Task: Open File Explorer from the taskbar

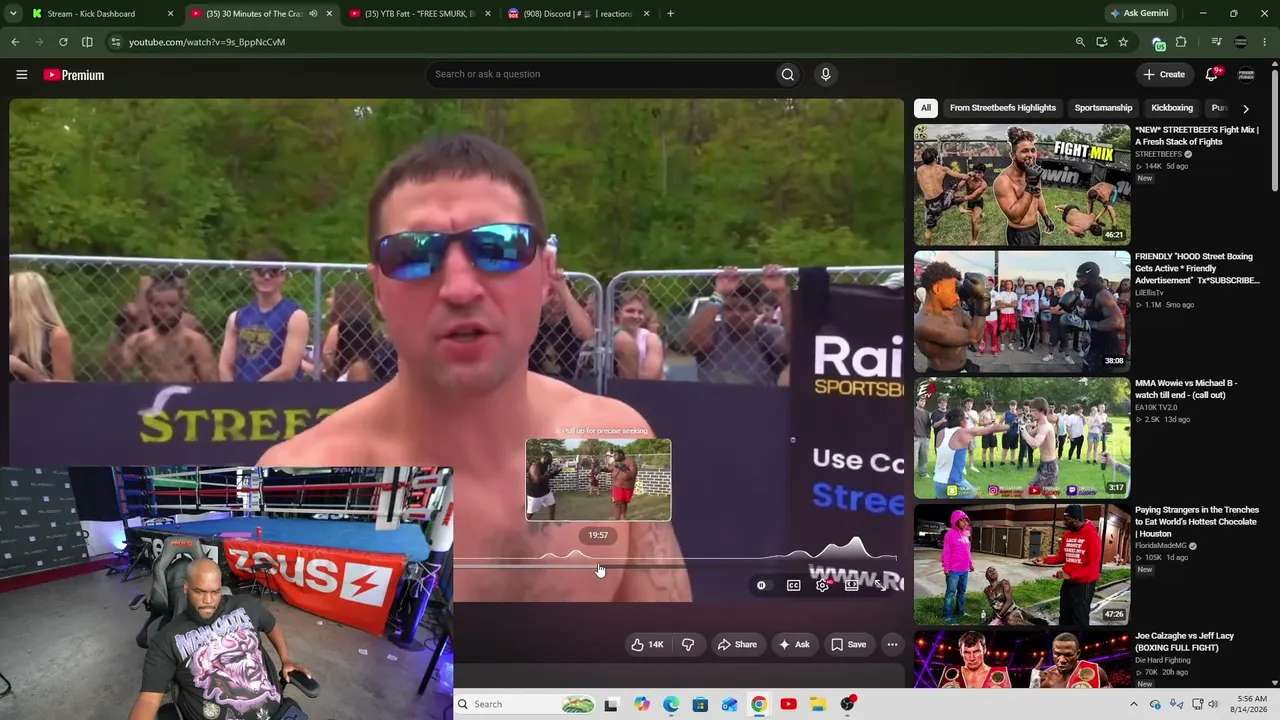Action: pos(818,704)
